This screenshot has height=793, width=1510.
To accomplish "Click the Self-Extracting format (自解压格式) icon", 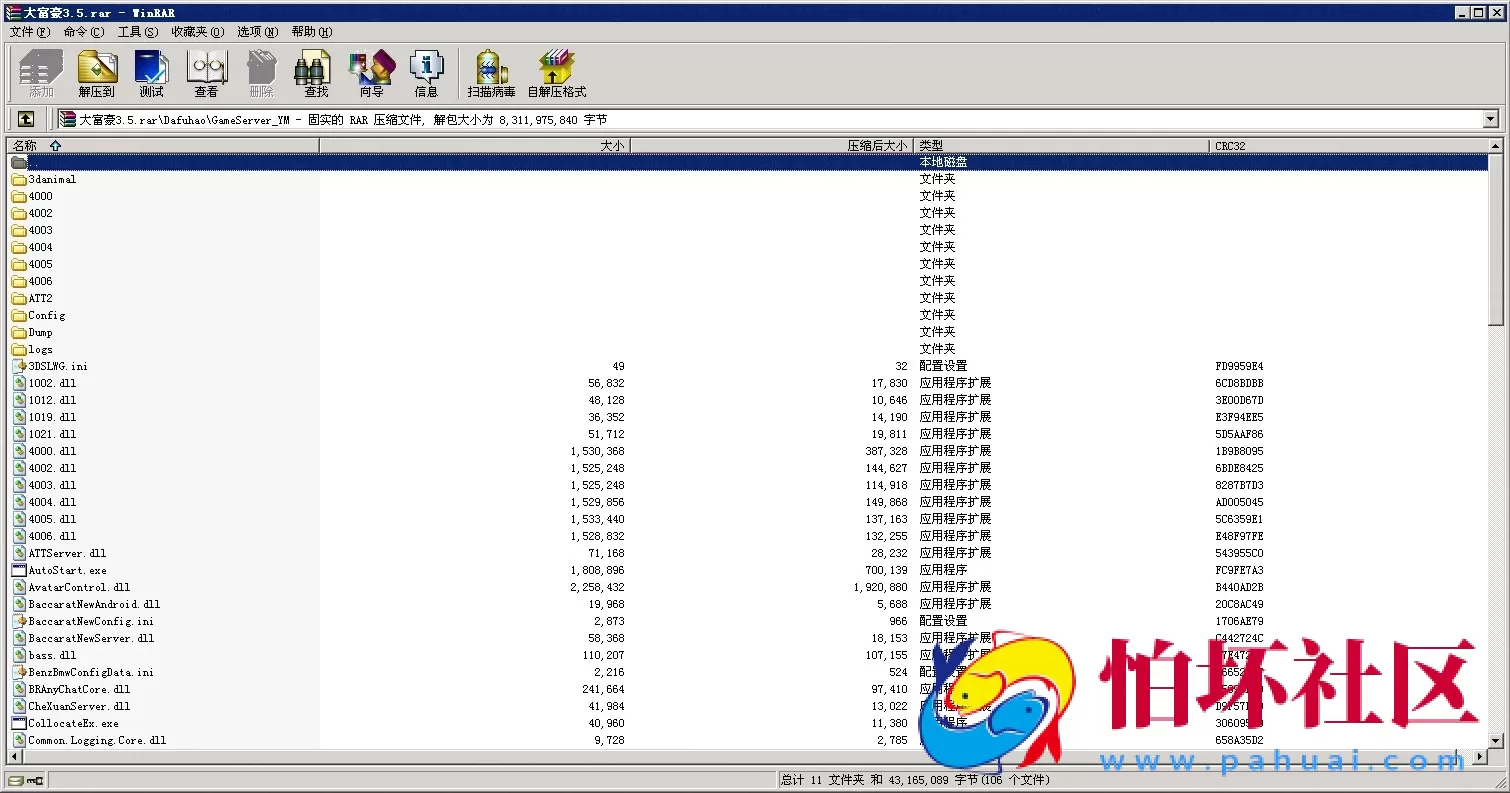I will click(x=556, y=74).
